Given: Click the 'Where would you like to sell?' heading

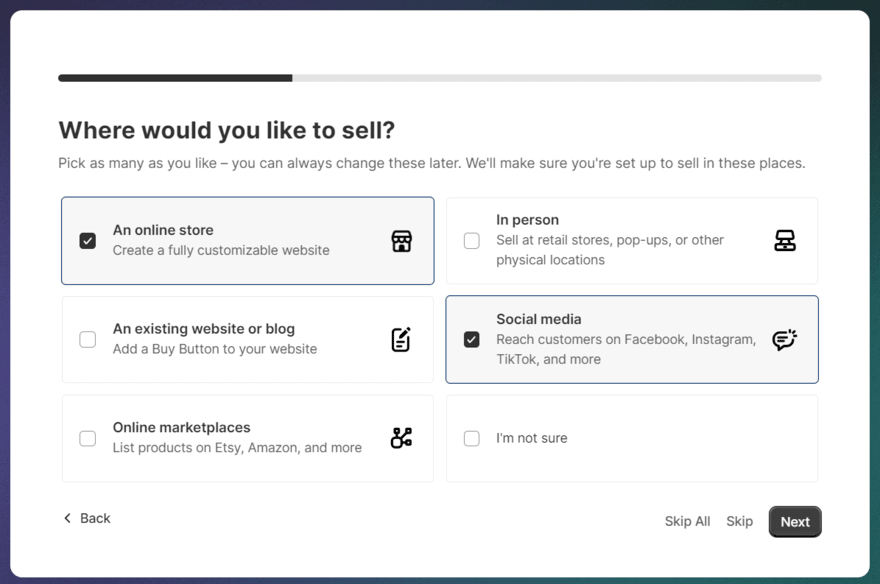Looking at the screenshot, I should pyautogui.click(x=227, y=130).
